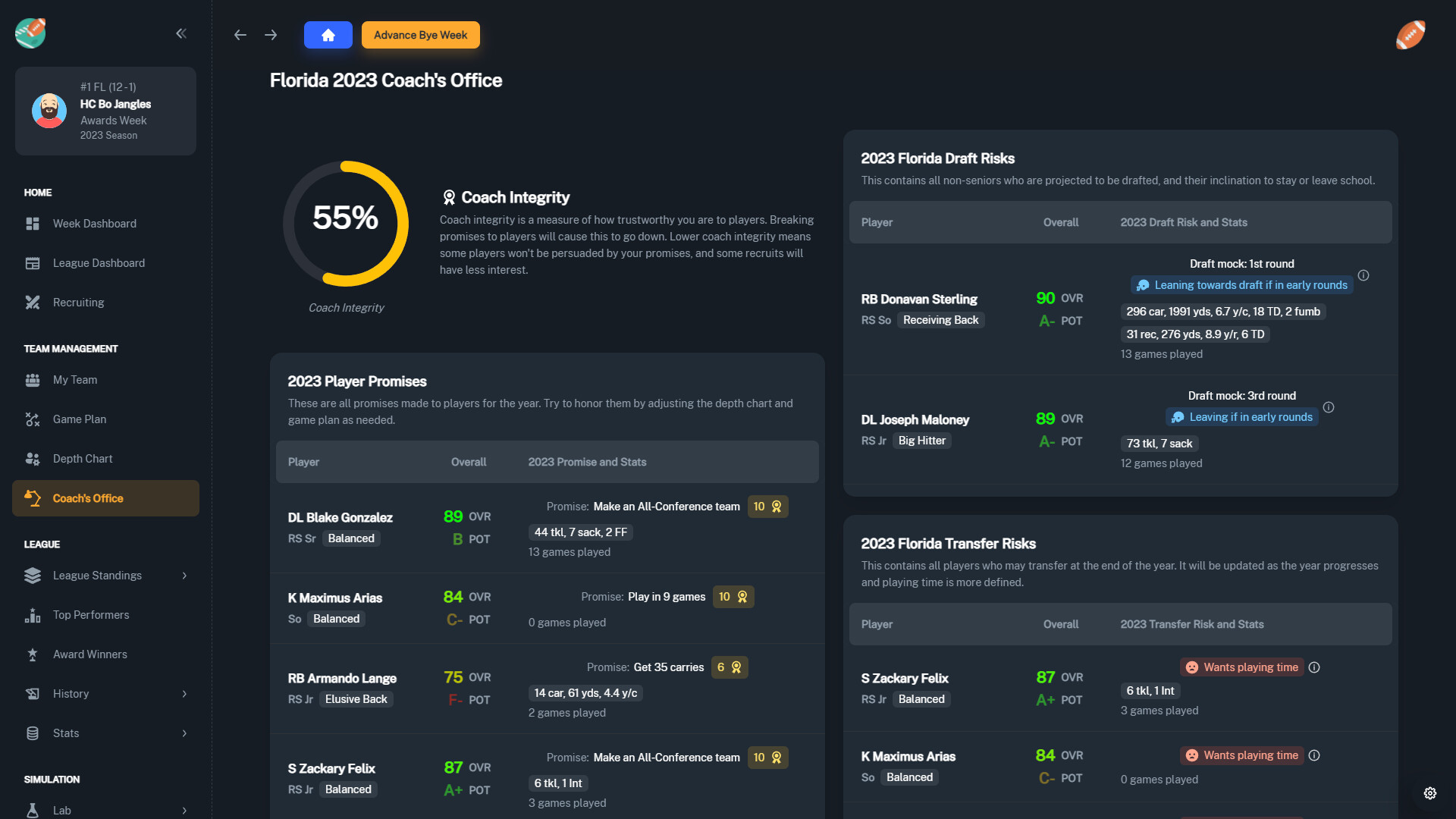Screen dimensions: 1456x819
Task: Expand the Lab submenu
Action: coord(184,810)
